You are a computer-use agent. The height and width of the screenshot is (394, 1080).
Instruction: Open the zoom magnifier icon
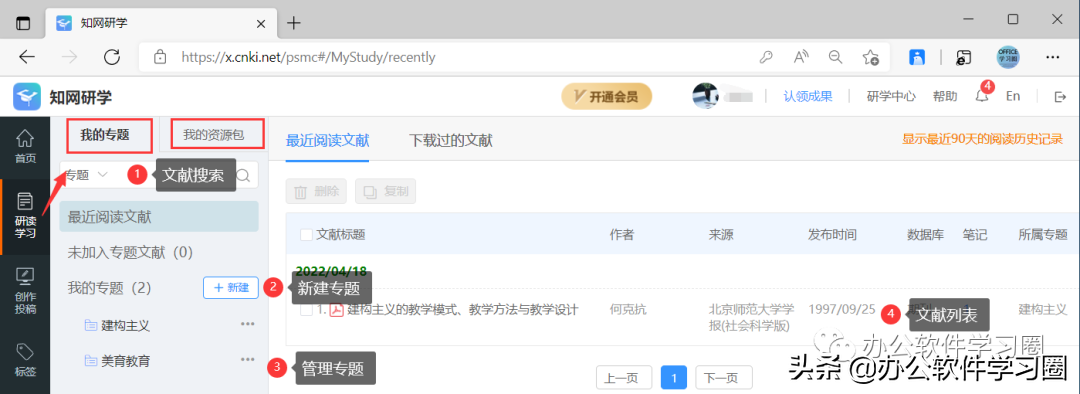[x=835, y=57]
